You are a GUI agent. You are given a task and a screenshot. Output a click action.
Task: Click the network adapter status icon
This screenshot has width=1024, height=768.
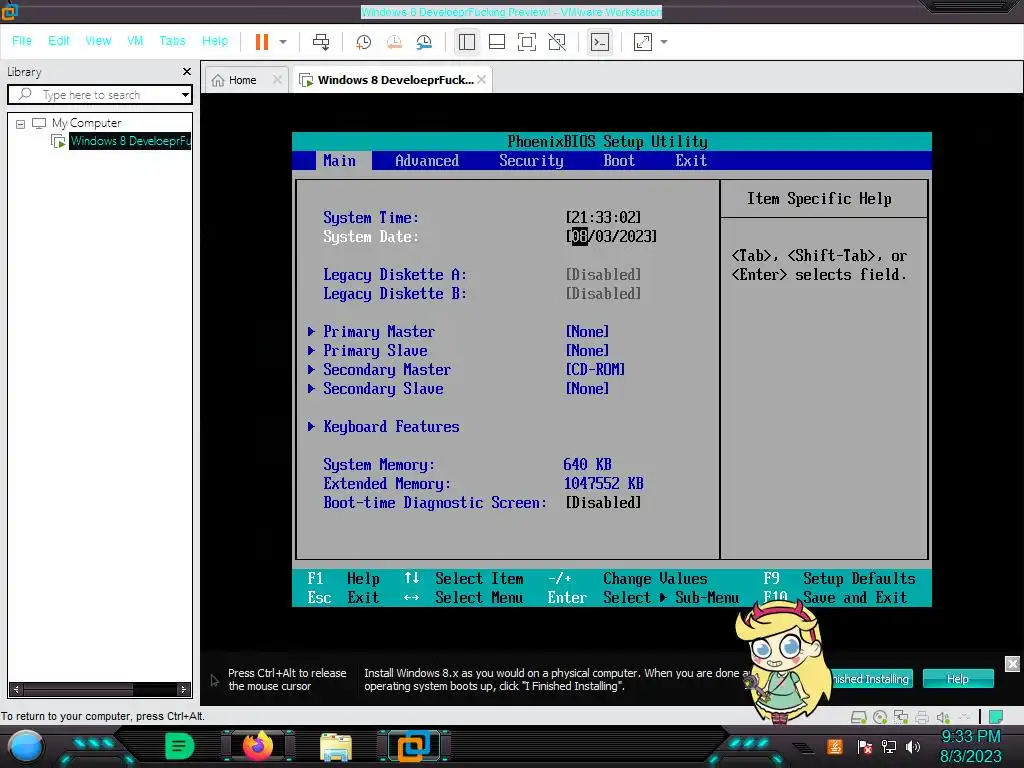901,718
